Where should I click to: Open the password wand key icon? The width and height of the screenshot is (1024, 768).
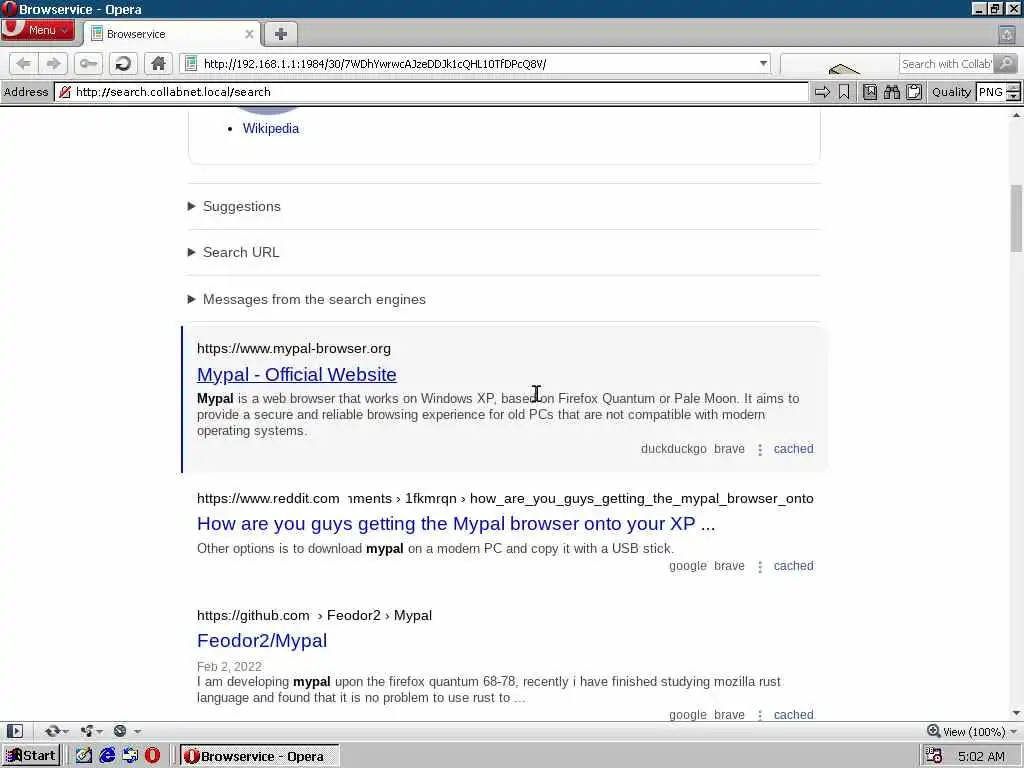pyautogui.click(x=88, y=63)
